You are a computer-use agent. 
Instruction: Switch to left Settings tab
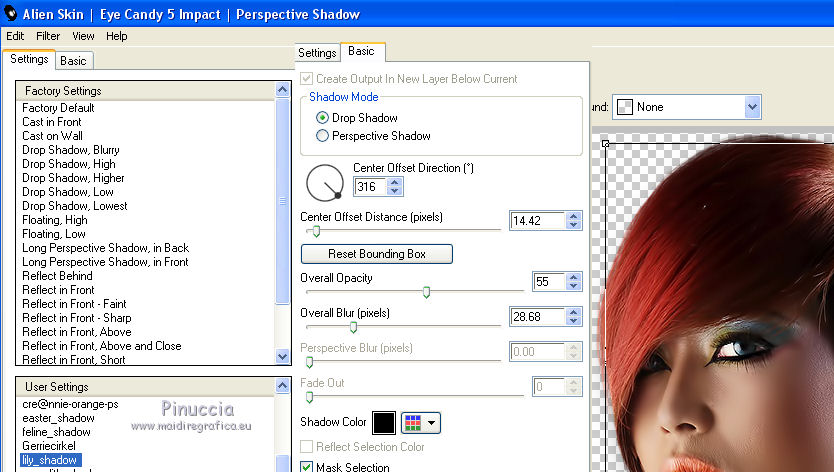pos(29,59)
